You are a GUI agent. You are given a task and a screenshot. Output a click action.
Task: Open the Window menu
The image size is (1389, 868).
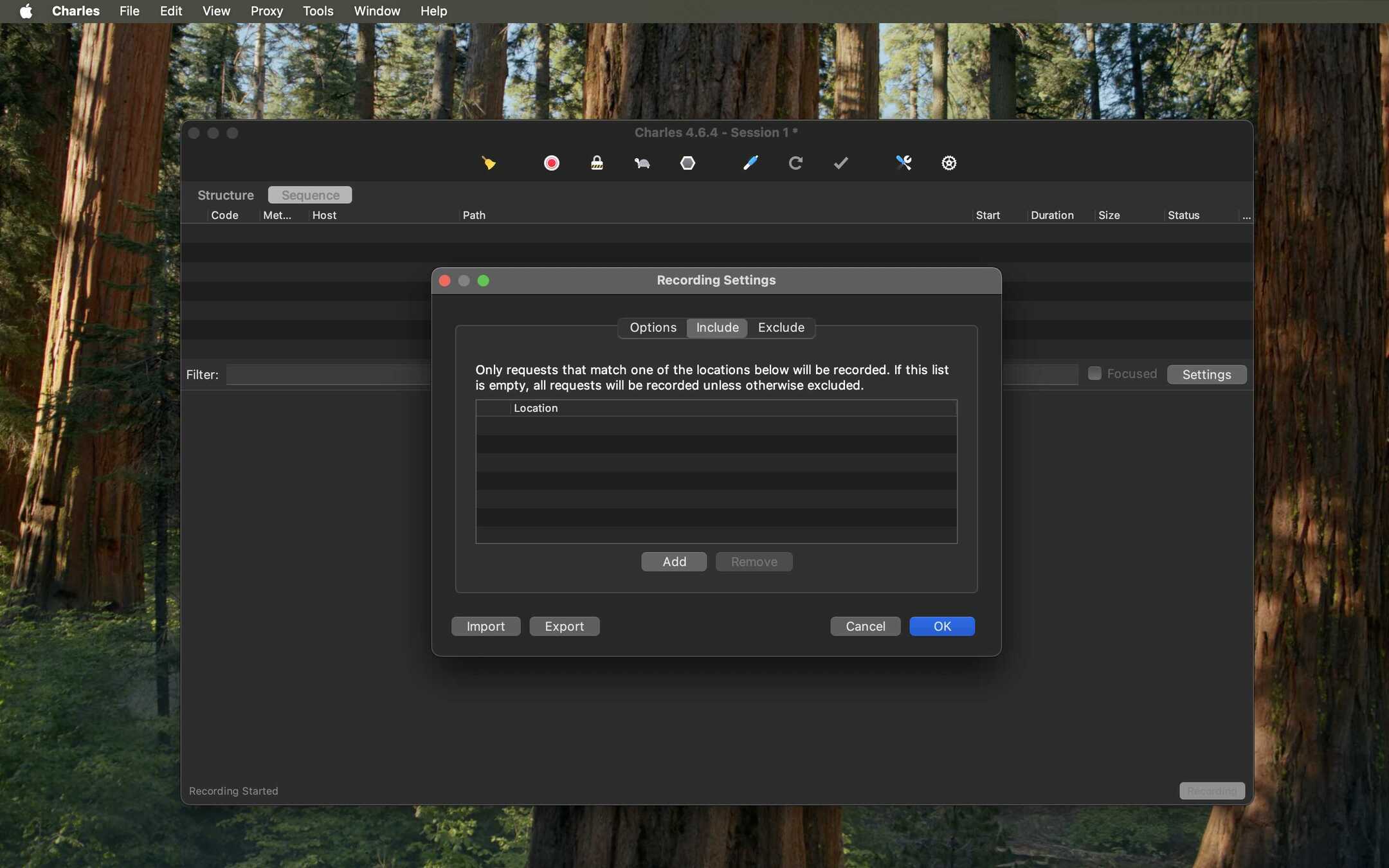(x=377, y=11)
